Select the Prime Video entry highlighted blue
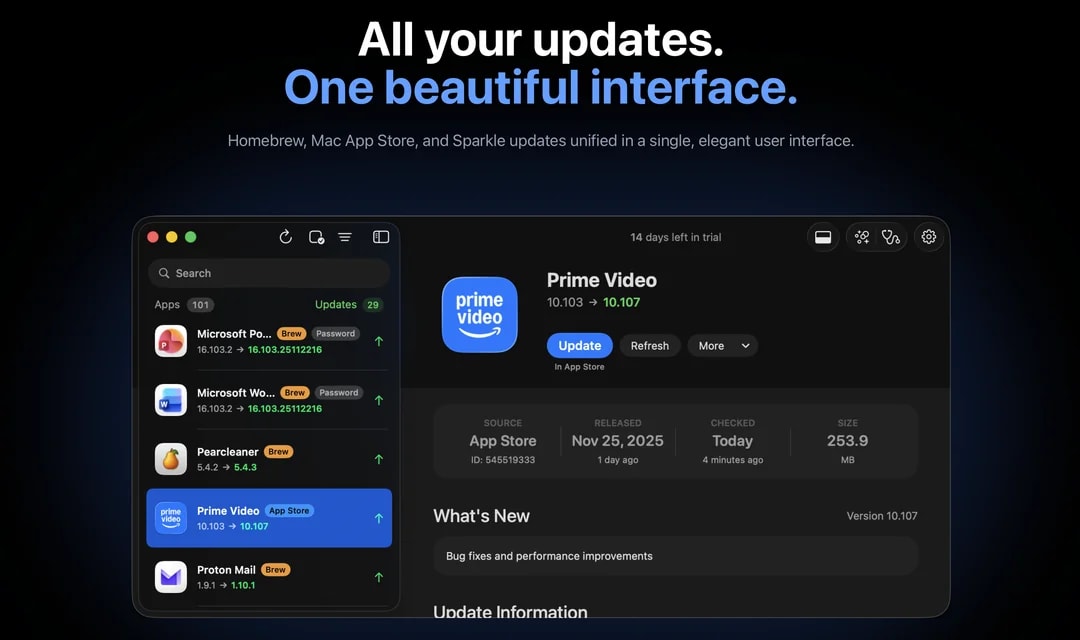1080x640 pixels. coord(268,518)
